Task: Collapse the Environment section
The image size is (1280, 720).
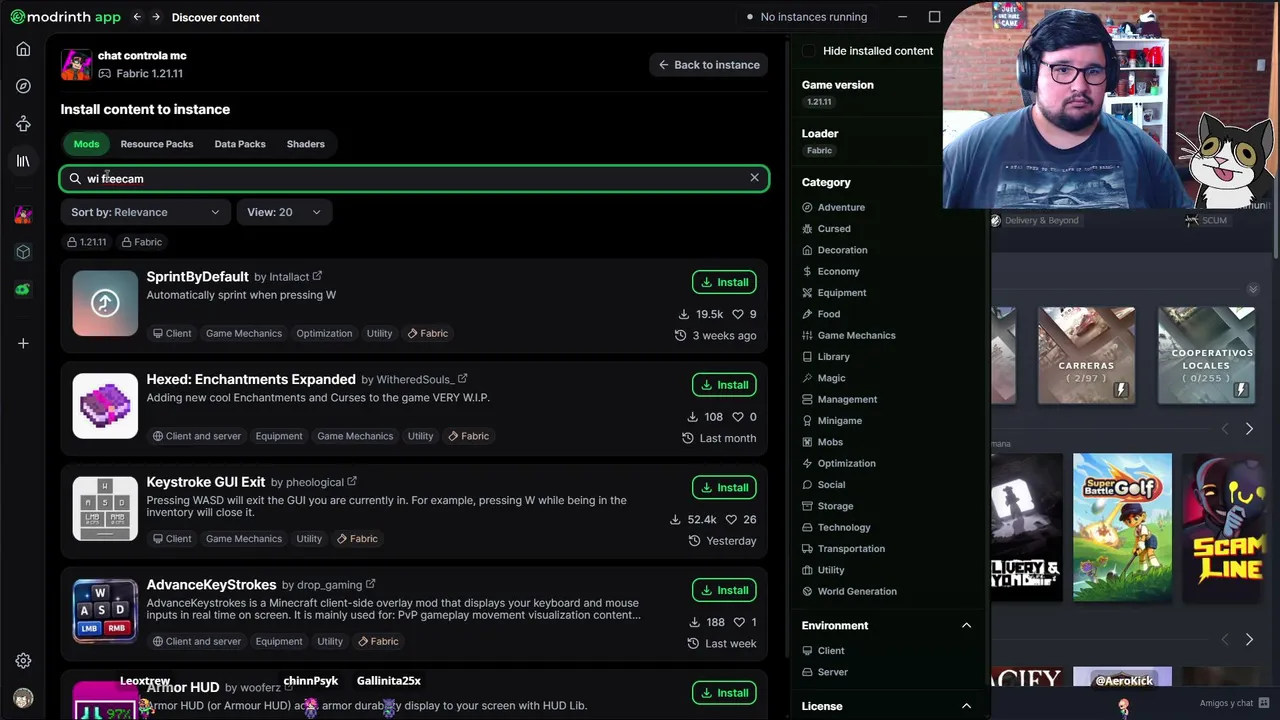Action: [966, 626]
